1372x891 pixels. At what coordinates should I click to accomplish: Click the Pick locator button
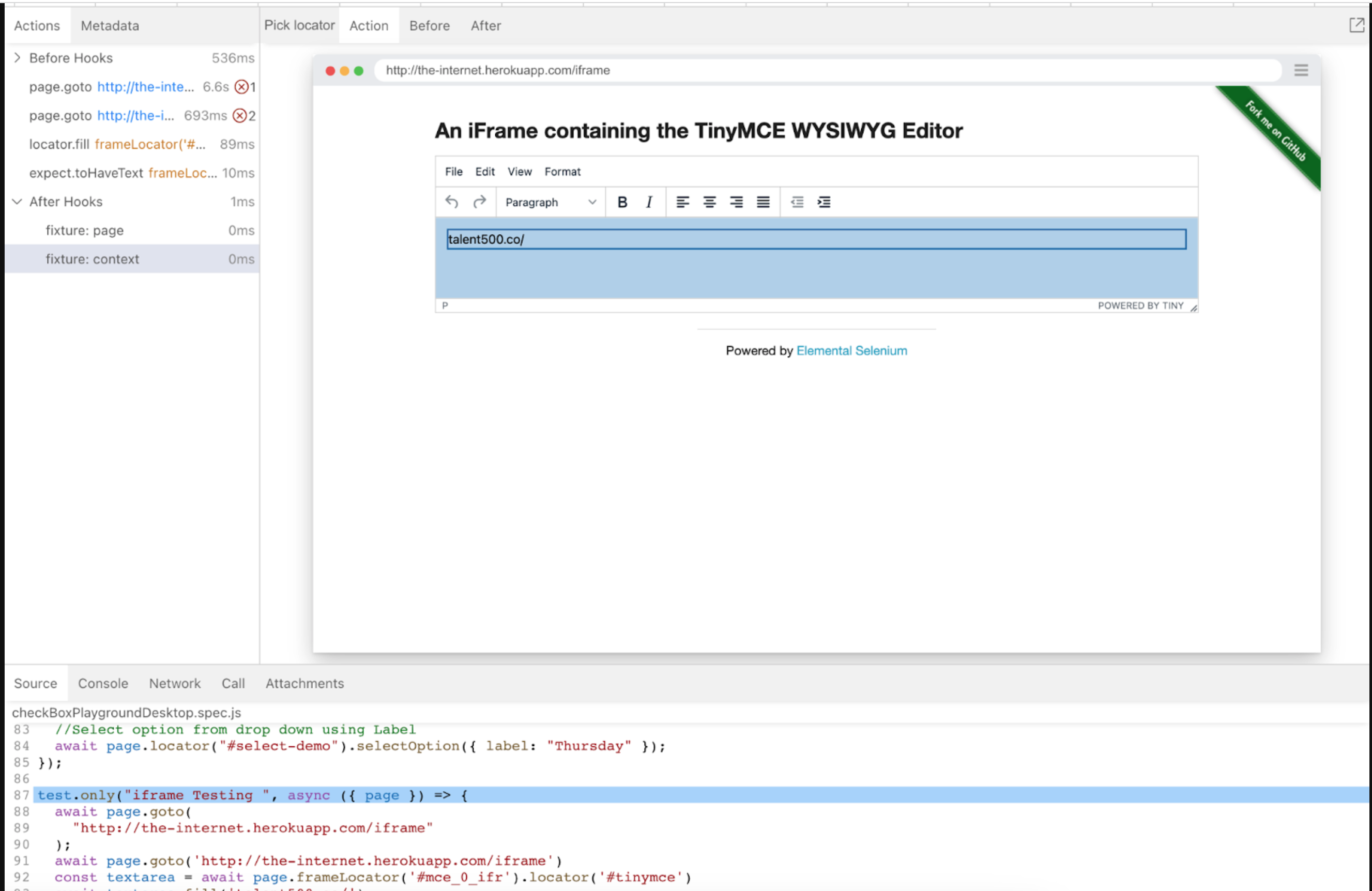(299, 25)
